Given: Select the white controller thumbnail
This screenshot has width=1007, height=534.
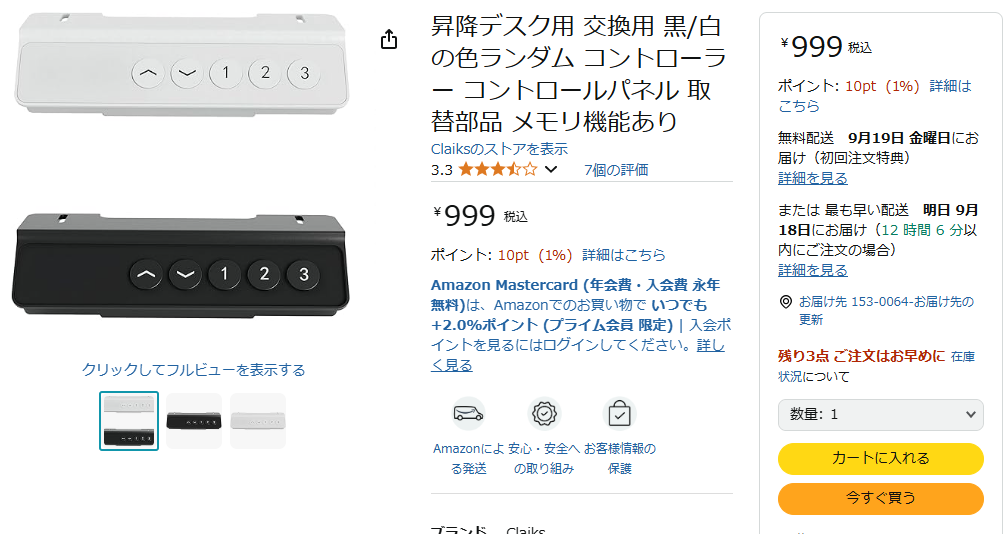Looking at the screenshot, I should (x=258, y=421).
